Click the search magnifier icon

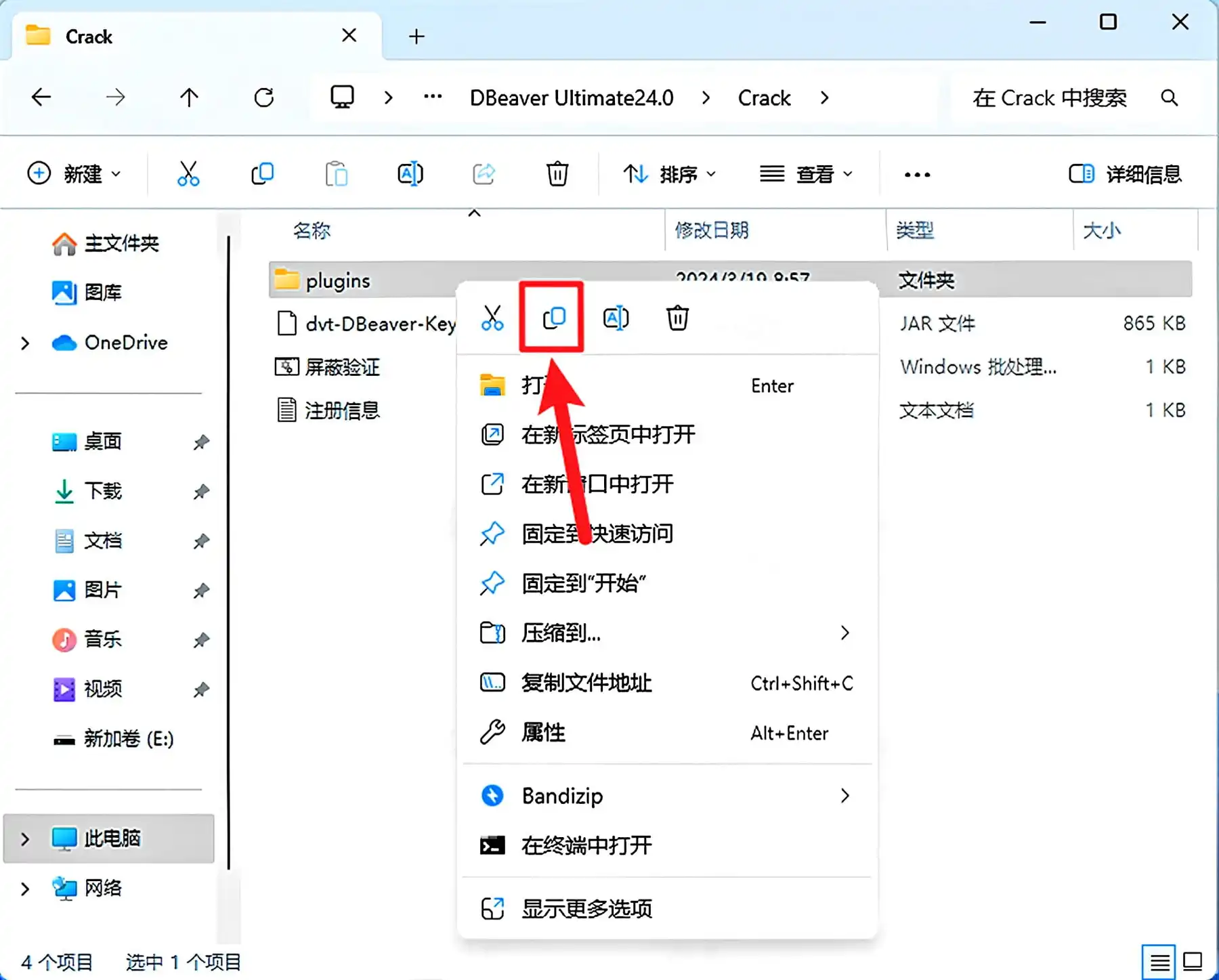click(1169, 98)
